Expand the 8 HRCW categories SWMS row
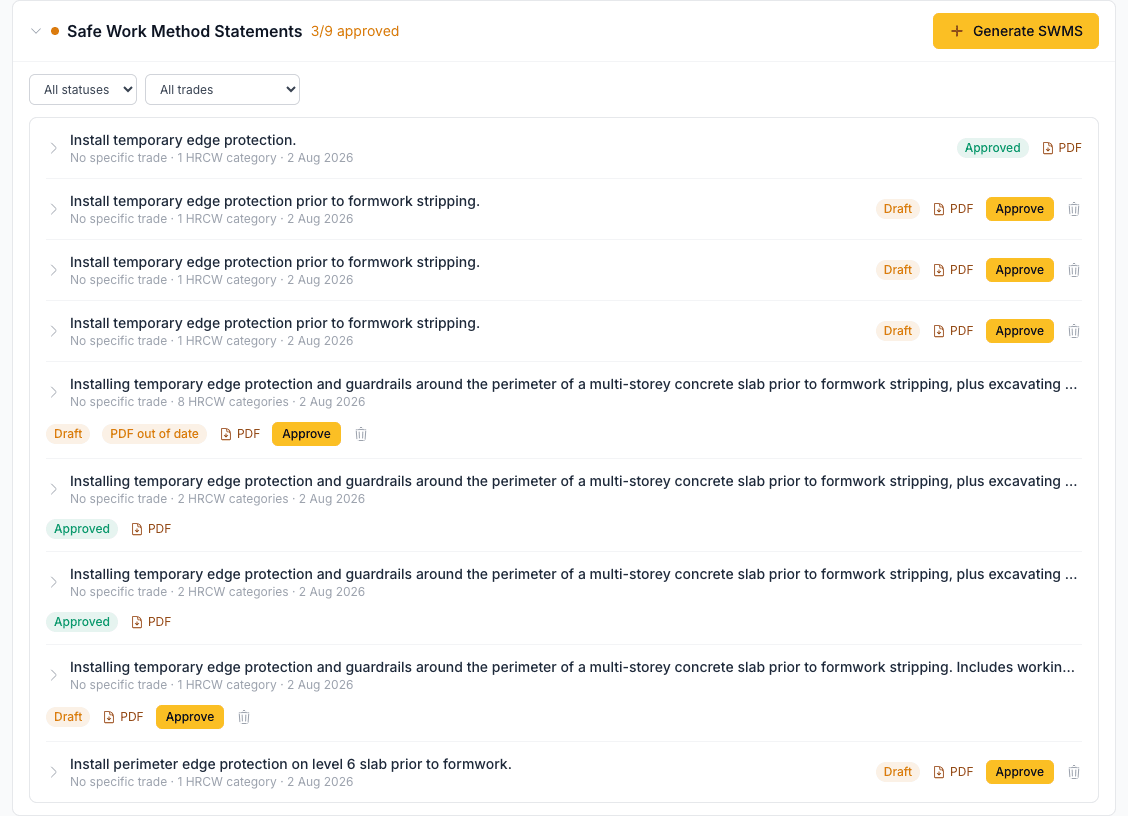This screenshot has width=1128, height=816. [53, 392]
